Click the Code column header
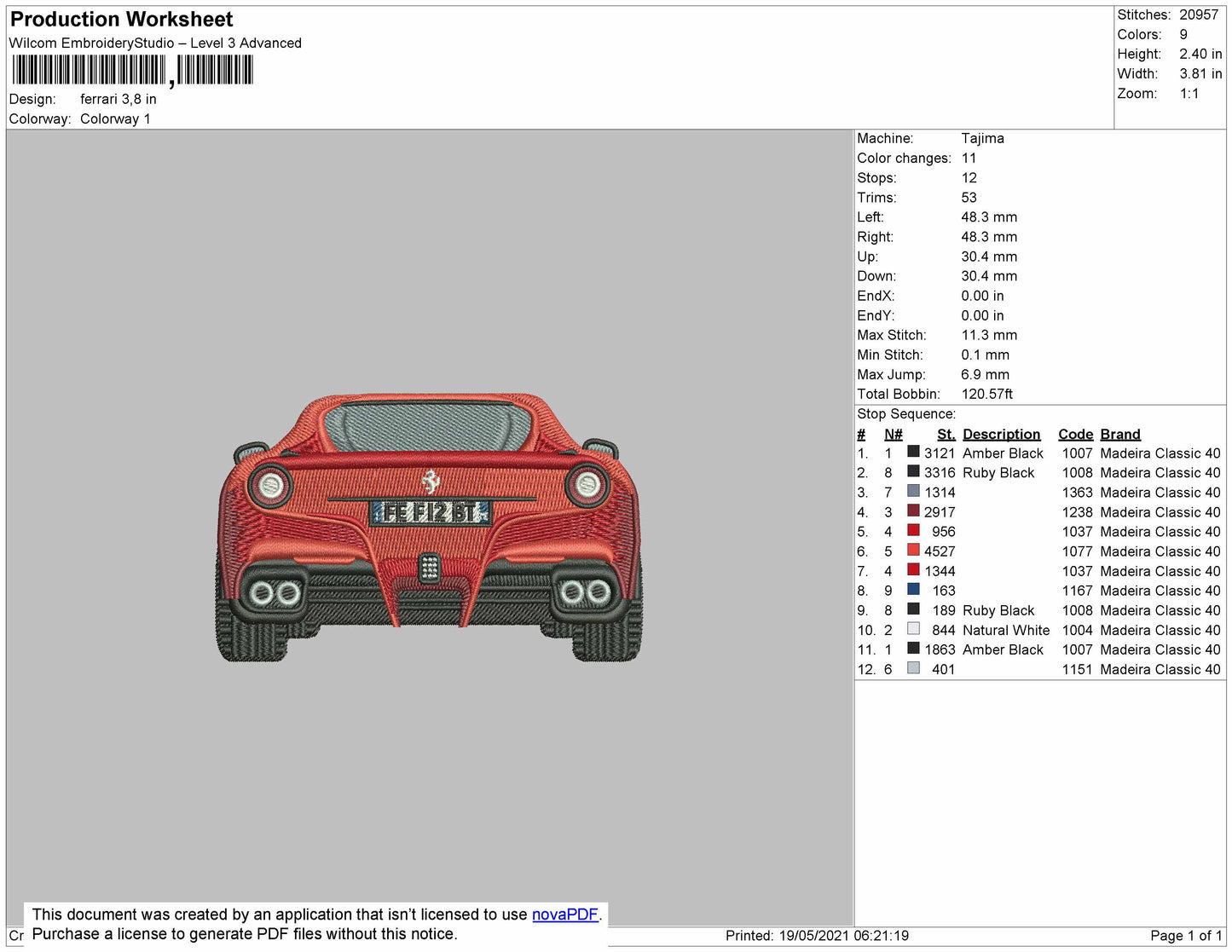Screen dimensions: 1232x952 point(1075,434)
